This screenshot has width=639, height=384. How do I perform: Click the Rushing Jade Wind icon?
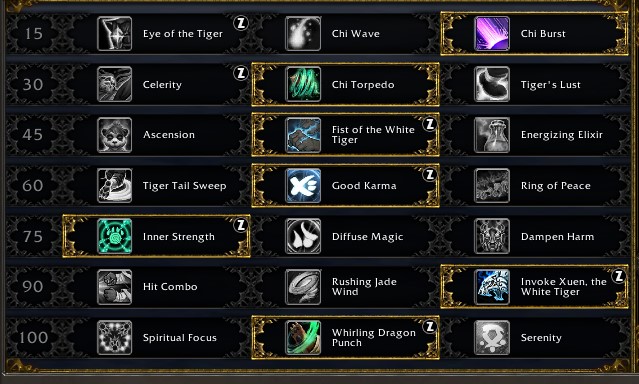(x=303, y=287)
